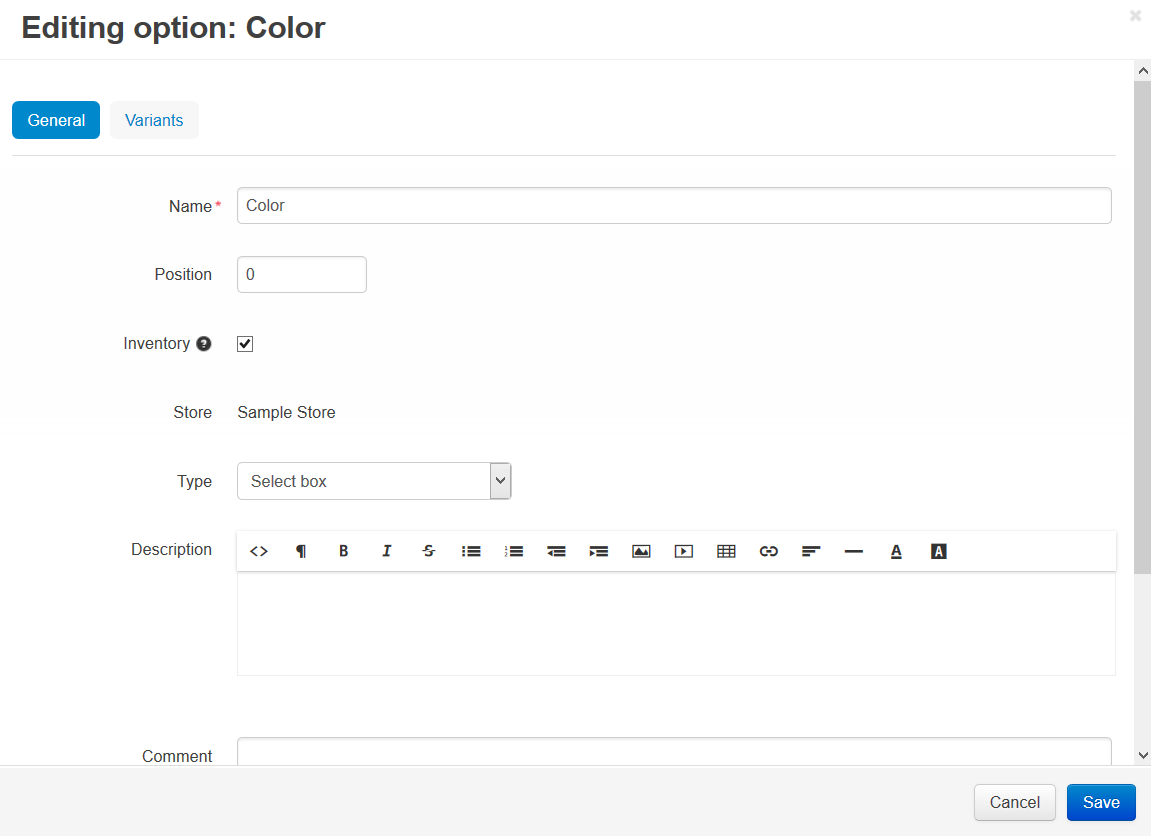Apply bold formatting in description editor
Image resolution: width=1151 pixels, height=836 pixels.
[344, 551]
